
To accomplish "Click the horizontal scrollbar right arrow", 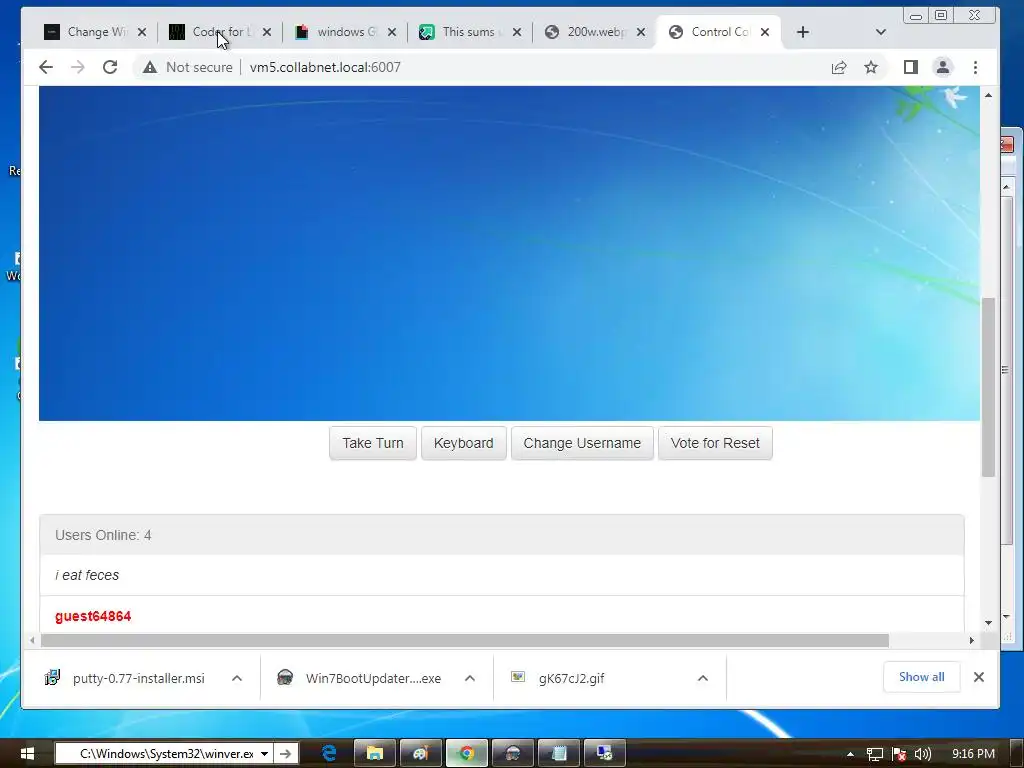I will 972,641.
